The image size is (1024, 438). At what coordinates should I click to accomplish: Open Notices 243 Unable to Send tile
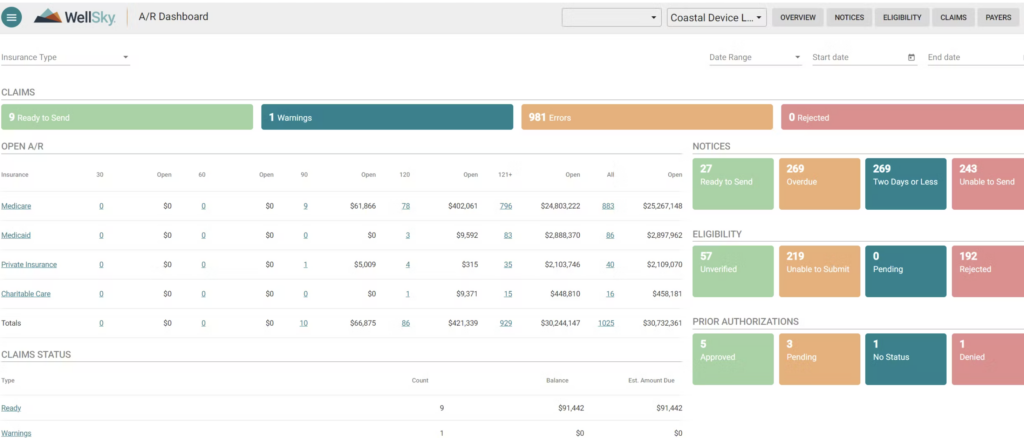tap(987, 184)
